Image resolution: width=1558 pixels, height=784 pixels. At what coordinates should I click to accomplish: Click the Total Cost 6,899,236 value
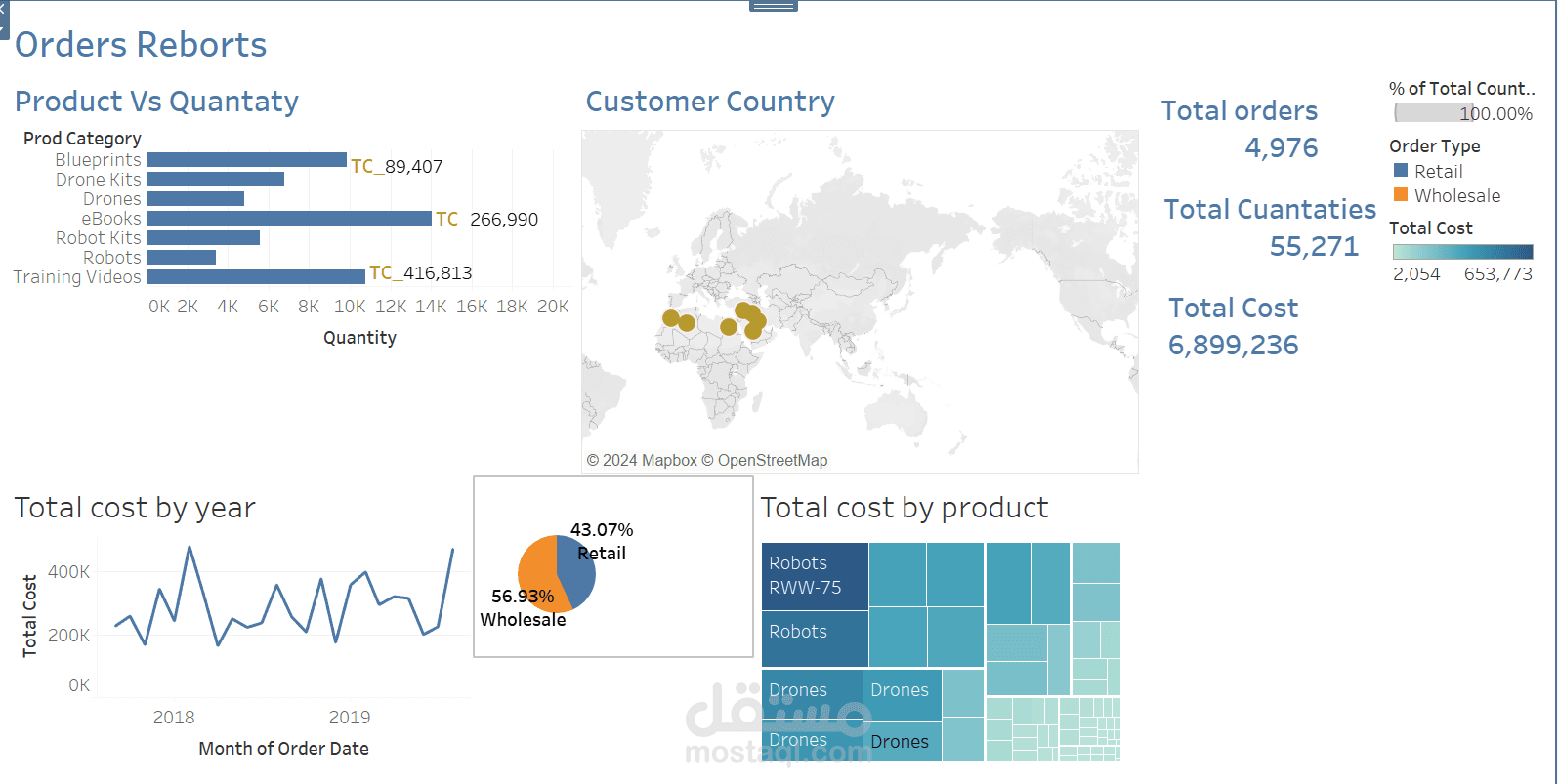(x=1233, y=345)
